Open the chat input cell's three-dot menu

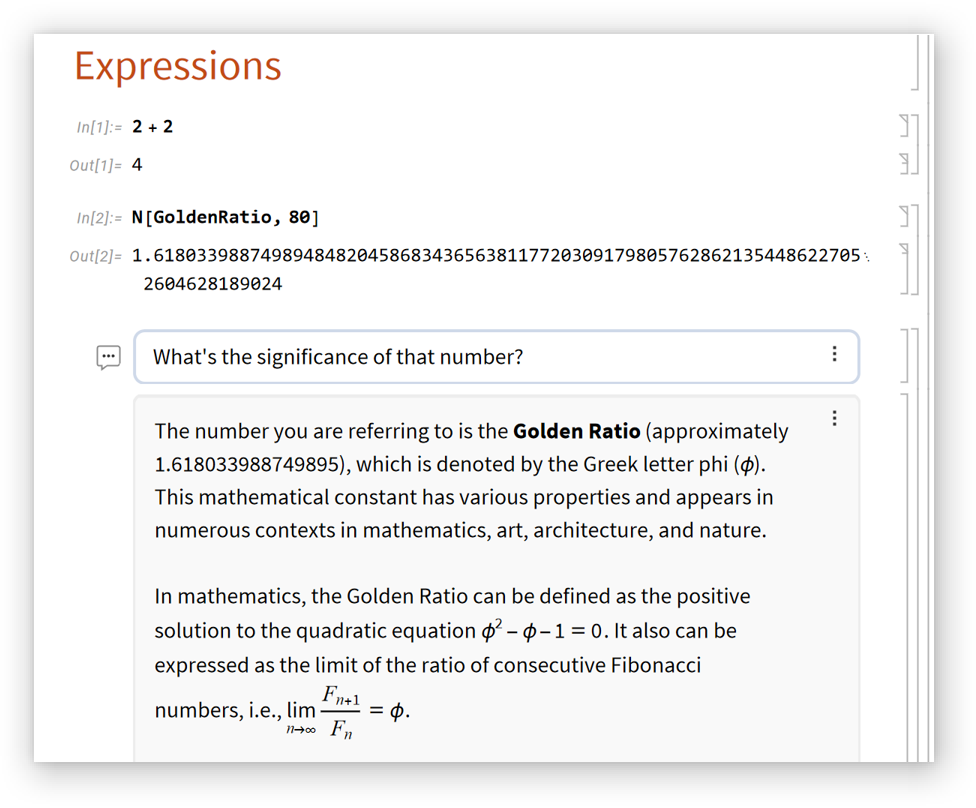(834, 354)
